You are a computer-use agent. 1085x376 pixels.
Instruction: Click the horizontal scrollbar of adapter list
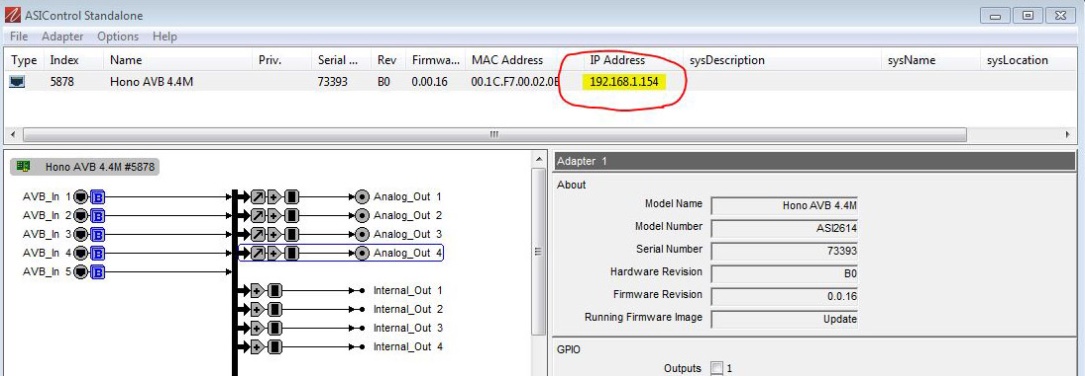coord(494,134)
